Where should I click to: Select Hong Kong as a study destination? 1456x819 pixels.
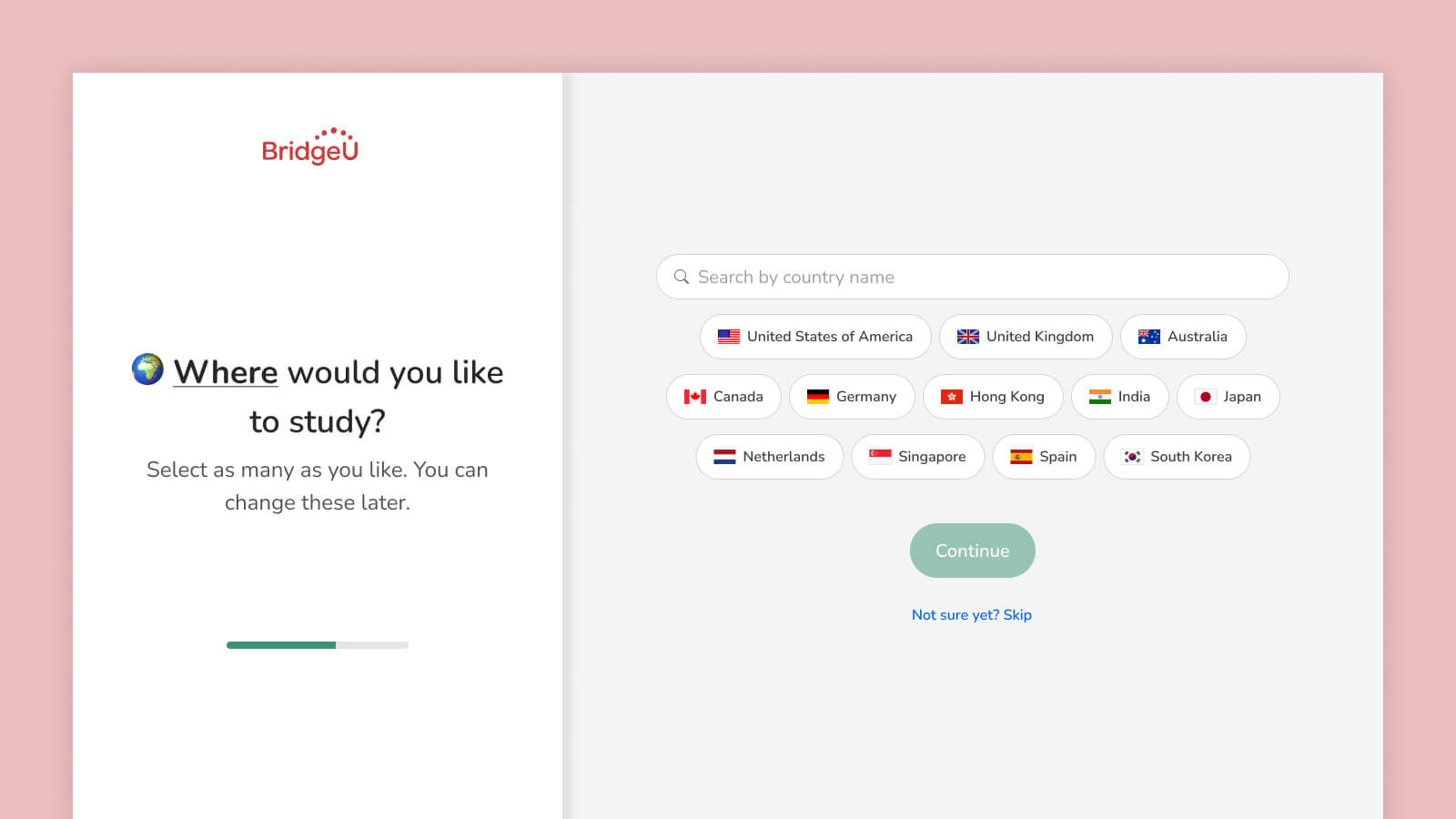993,397
